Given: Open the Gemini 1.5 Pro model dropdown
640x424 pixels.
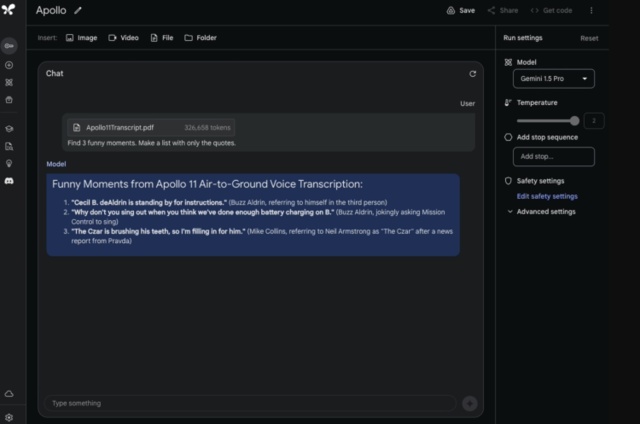Looking at the screenshot, I should click(x=554, y=78).
